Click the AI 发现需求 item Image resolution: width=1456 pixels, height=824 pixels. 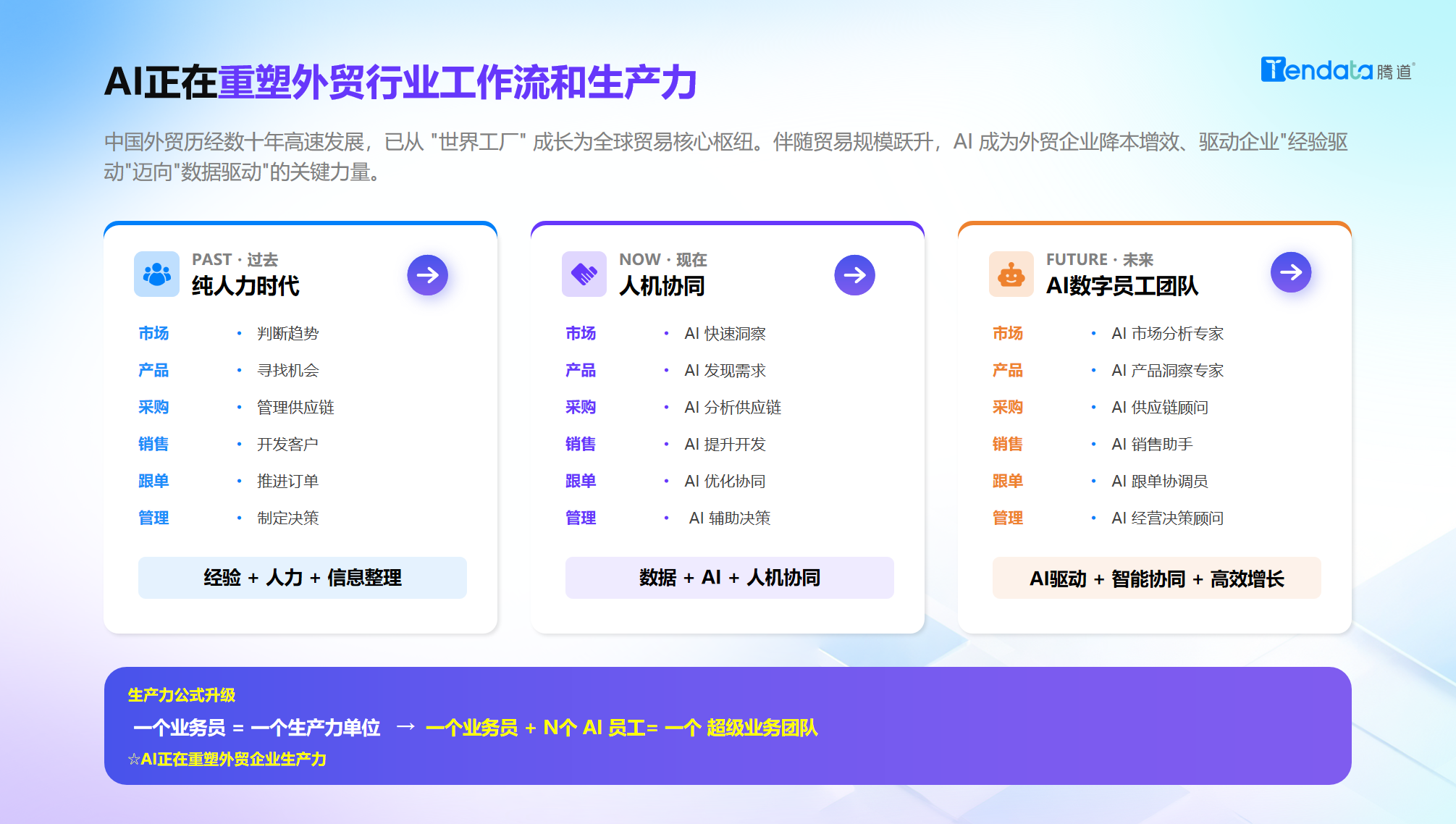tap(725, 370)
